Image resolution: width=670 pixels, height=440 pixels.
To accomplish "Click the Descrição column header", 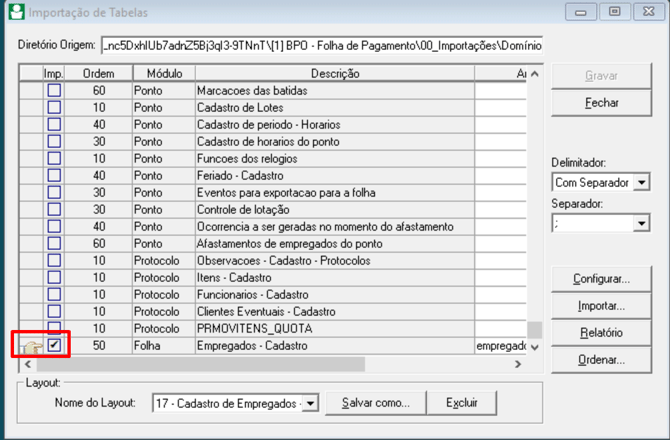I will click(x=335, y=74).
